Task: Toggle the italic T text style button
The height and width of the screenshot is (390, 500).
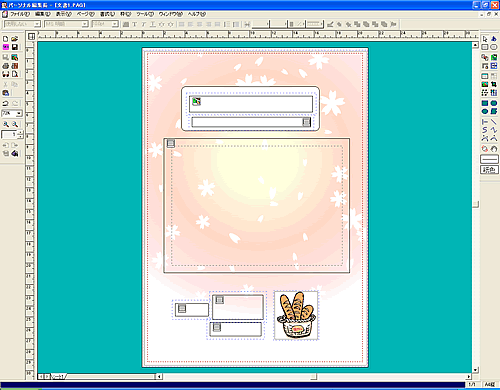Action: (x=144, y=24)
